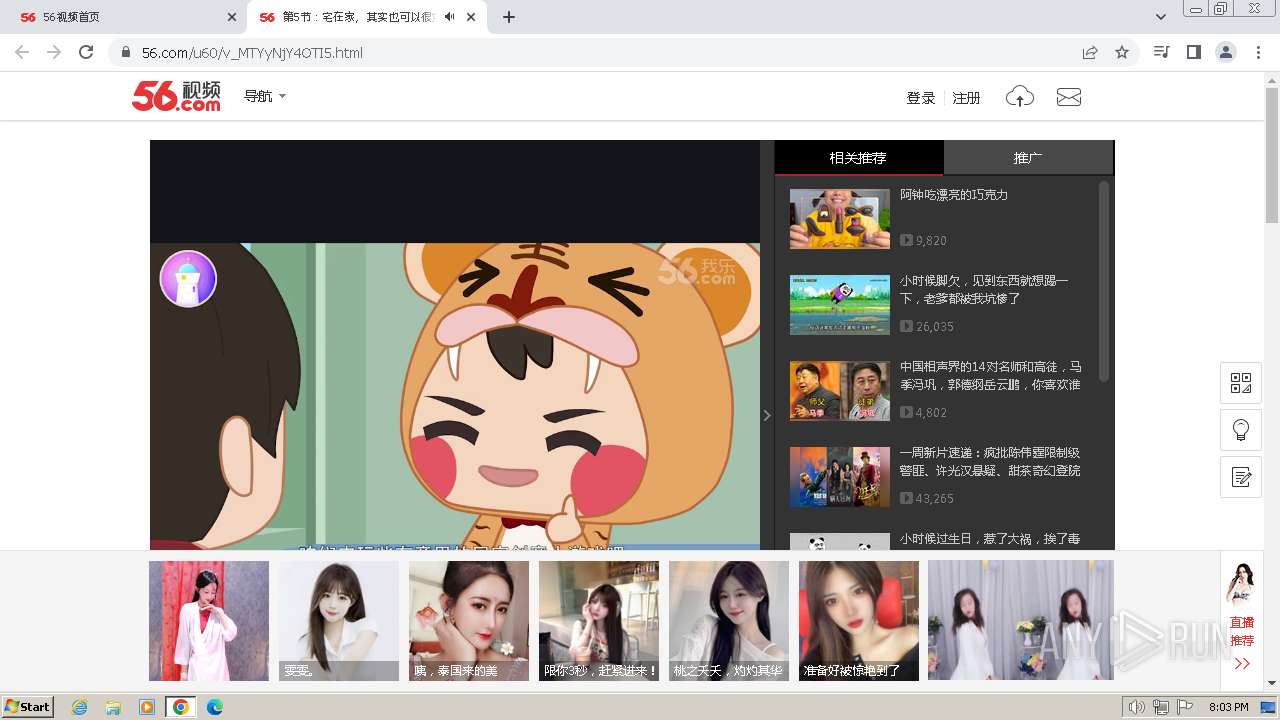Open the 咦，泰国来的美 live thumbnail

[469, 621]
